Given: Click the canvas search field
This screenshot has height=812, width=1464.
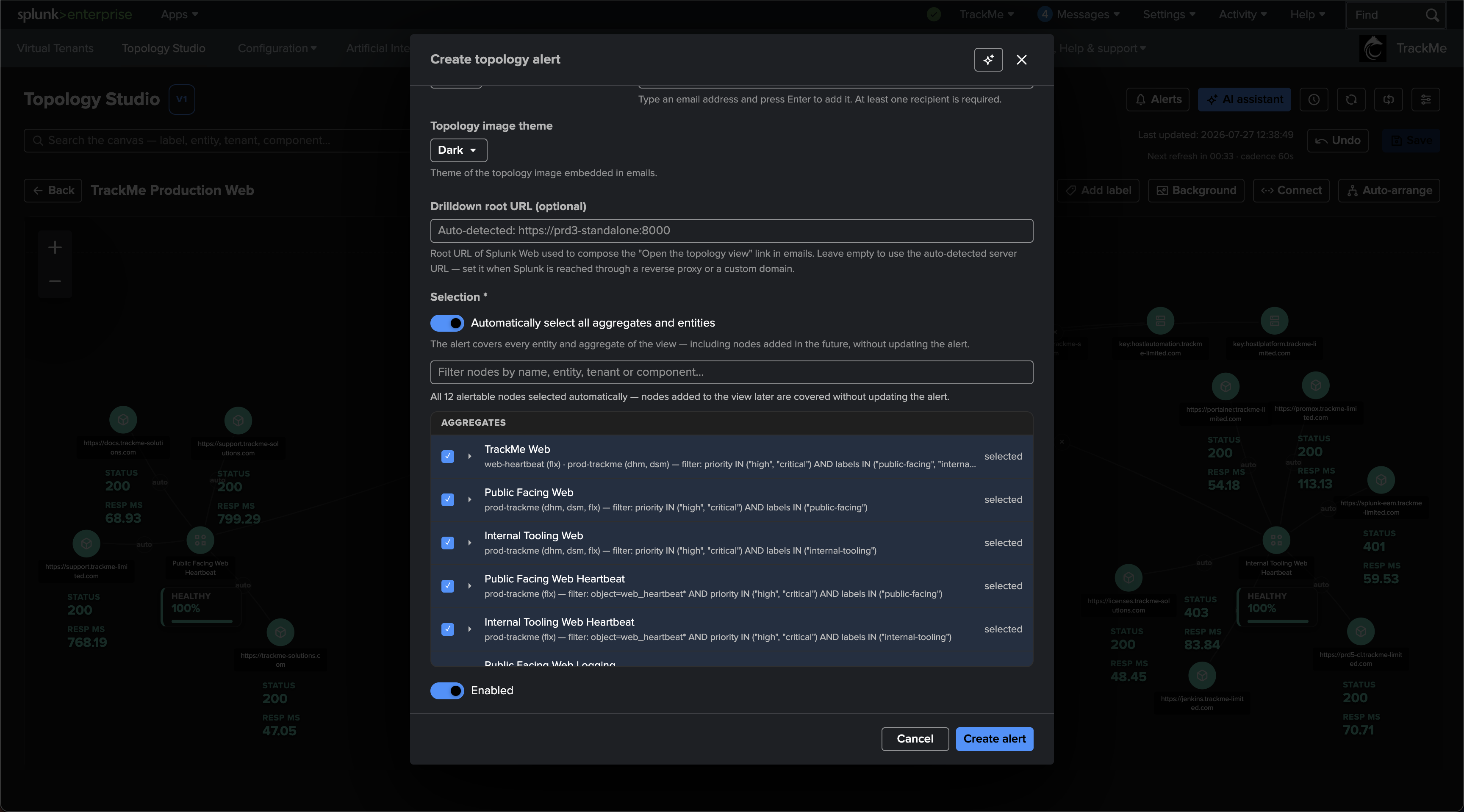Looking at the screenshot, I should pos(216,140).
